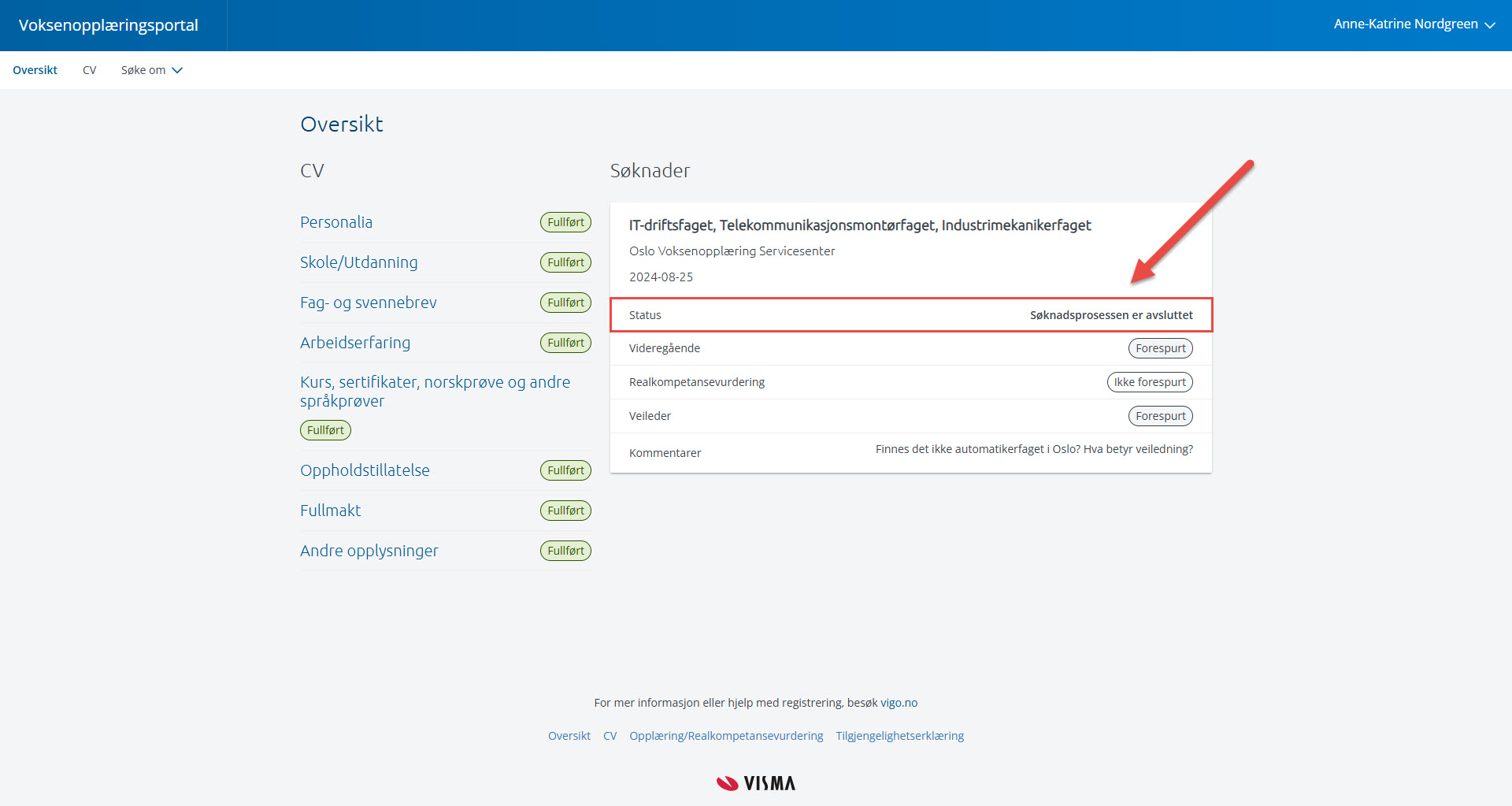
Task: Click the Visma logo in footer
Action: tap(755, 783)
